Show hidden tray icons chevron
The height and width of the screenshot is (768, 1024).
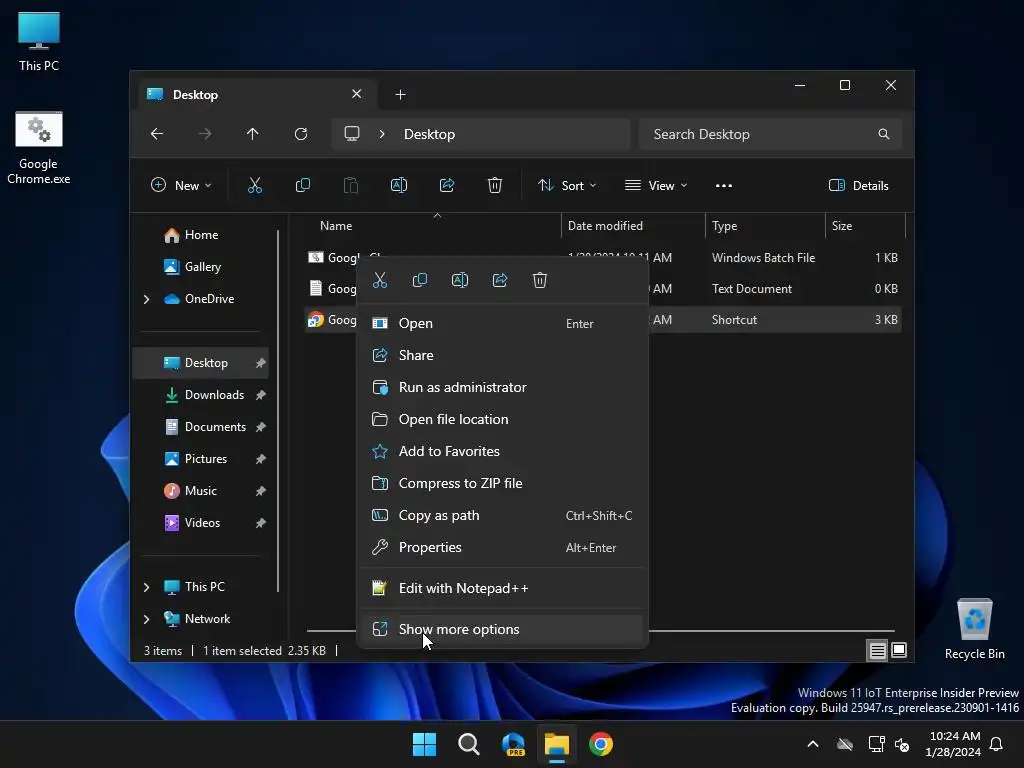(813, 744)
